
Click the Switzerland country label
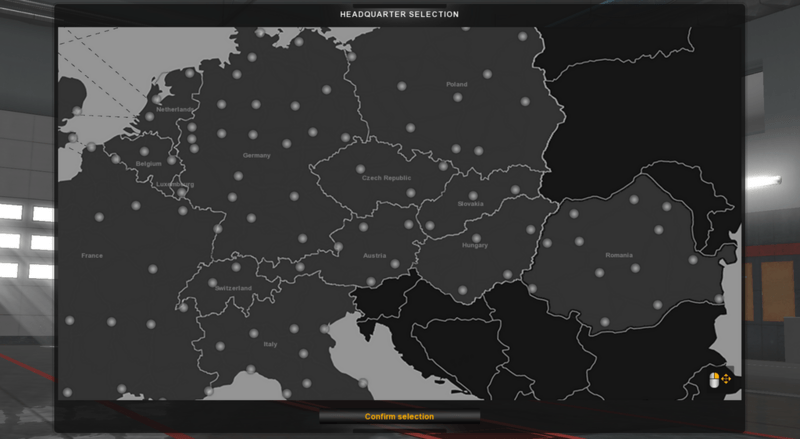(233, 288)
